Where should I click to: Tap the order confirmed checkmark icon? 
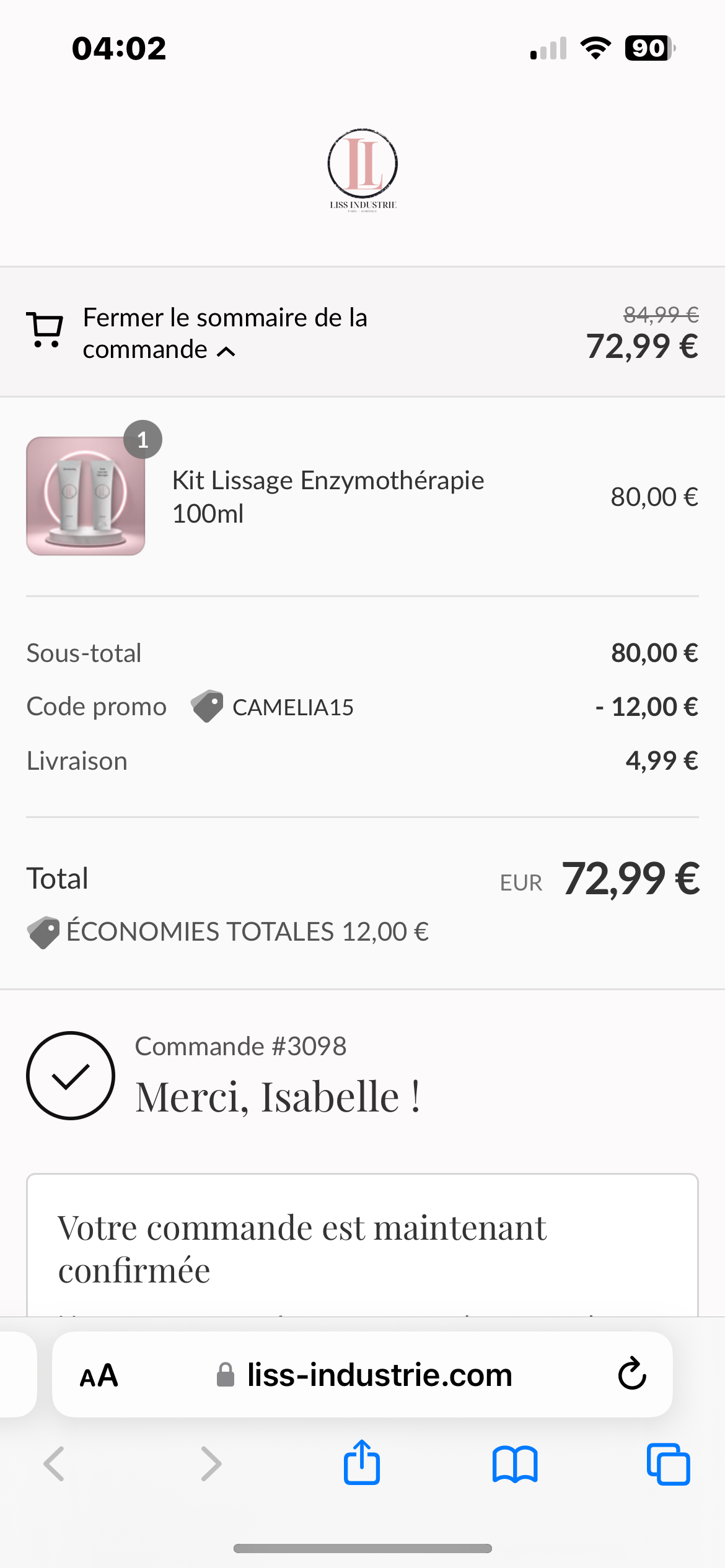(71, 1076)
